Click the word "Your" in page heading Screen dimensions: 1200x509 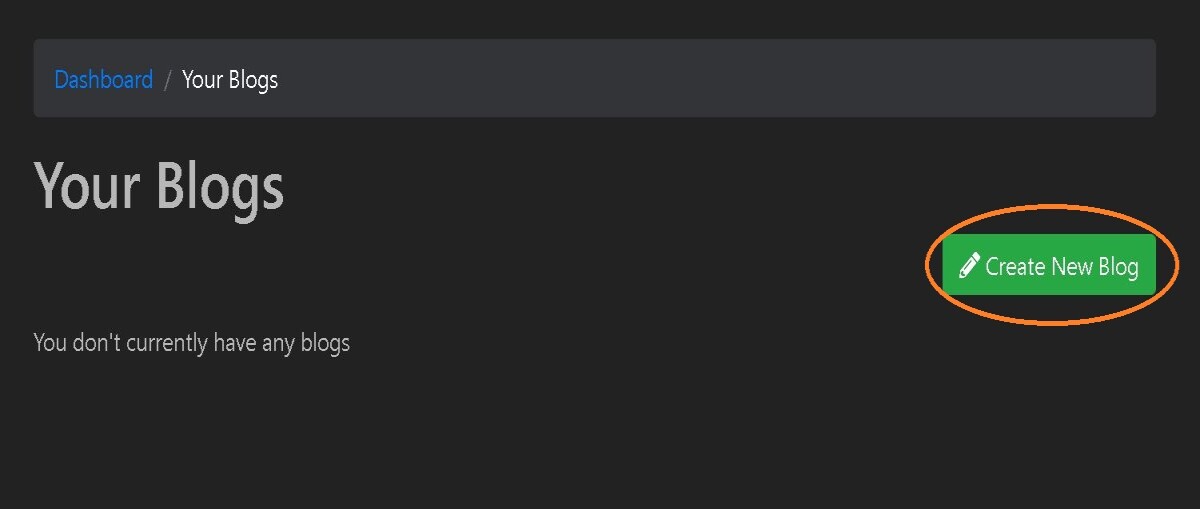[x=90, y=188]
